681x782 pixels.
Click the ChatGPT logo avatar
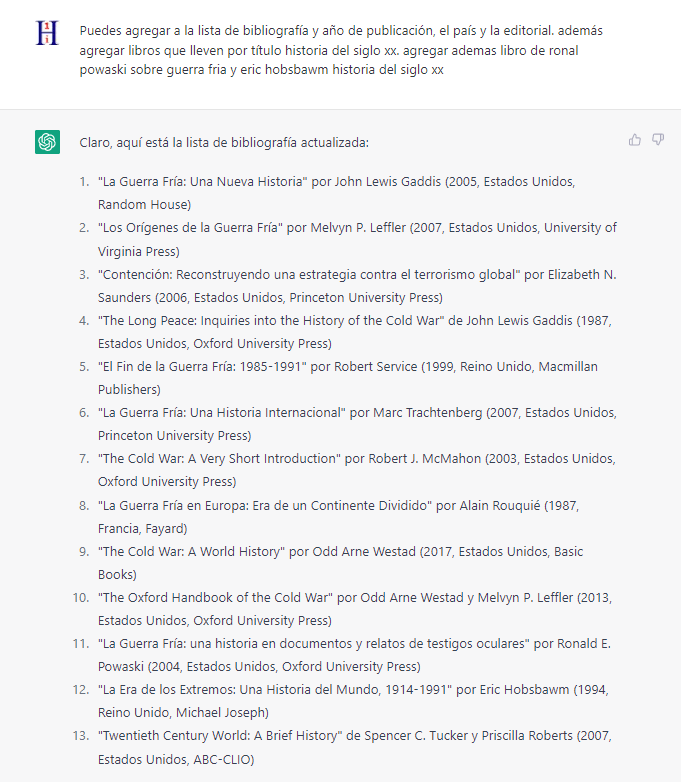[47, 142]
